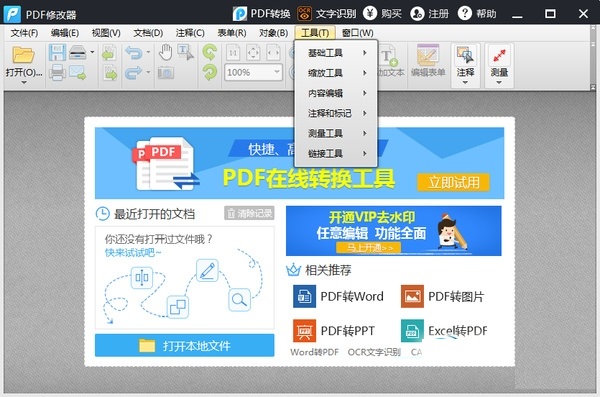Viewport: 600px width, 397px height.
Task: Open the 注释(C) menu
Action: tap(190, 33)
